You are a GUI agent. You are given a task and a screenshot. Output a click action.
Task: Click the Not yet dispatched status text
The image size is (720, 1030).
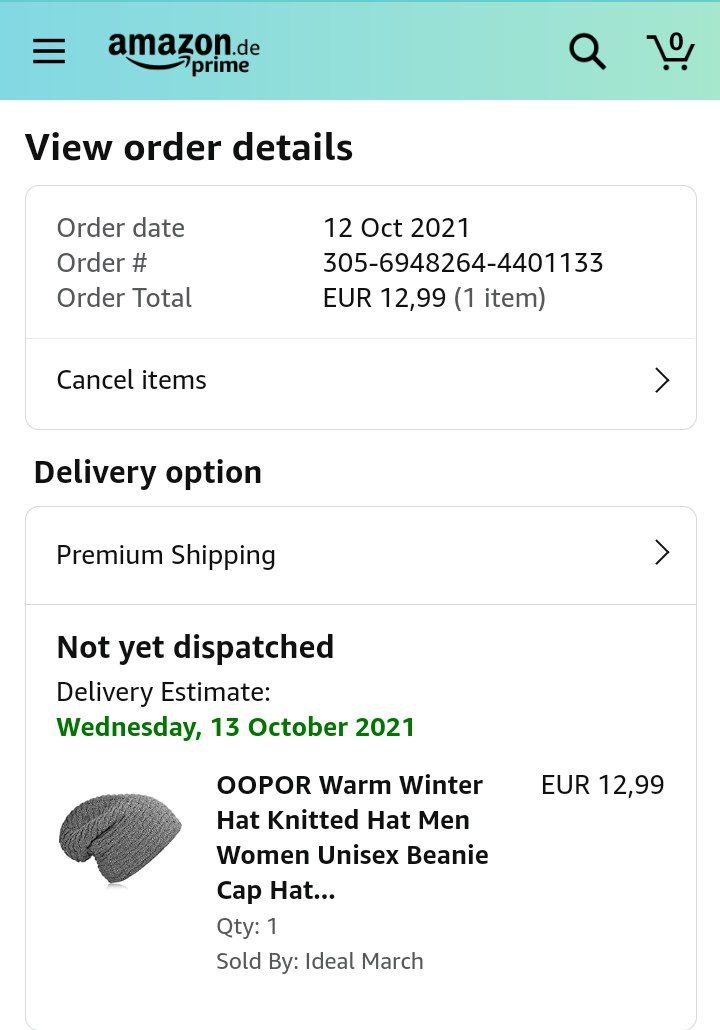[x=195, y=647]
